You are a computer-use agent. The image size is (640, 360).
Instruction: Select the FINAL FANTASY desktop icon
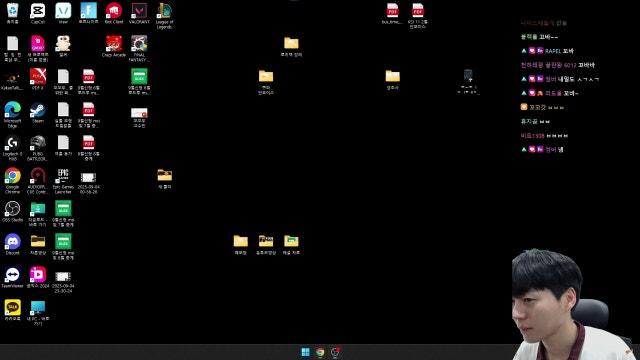pos(139,49)
